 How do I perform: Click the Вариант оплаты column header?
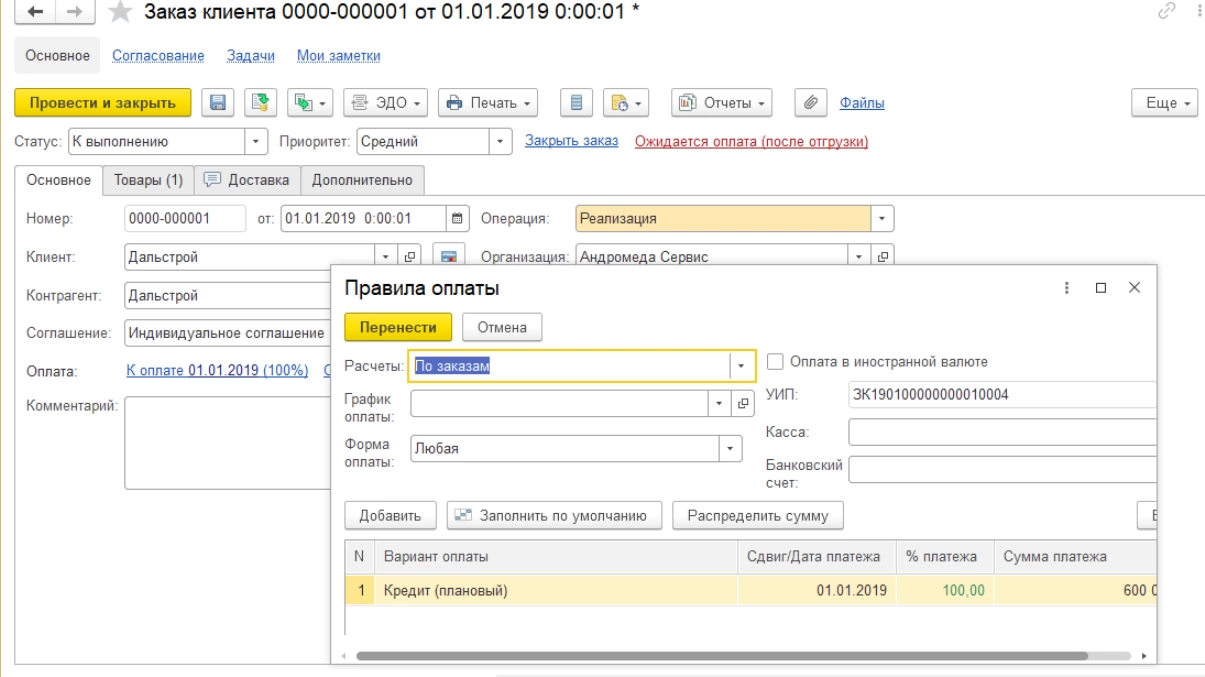[x=557, y=557]
